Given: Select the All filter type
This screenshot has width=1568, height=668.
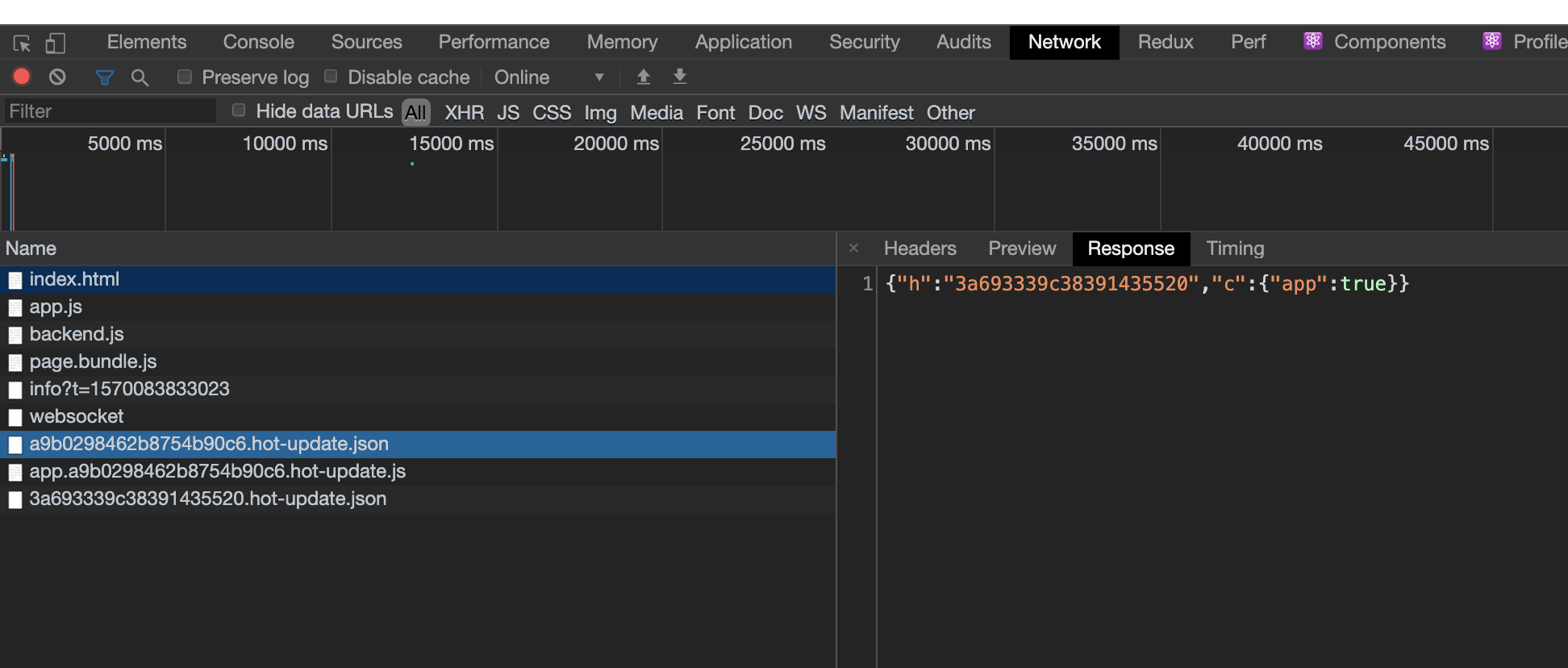Looking at the screenshot, I should [416, 112].
